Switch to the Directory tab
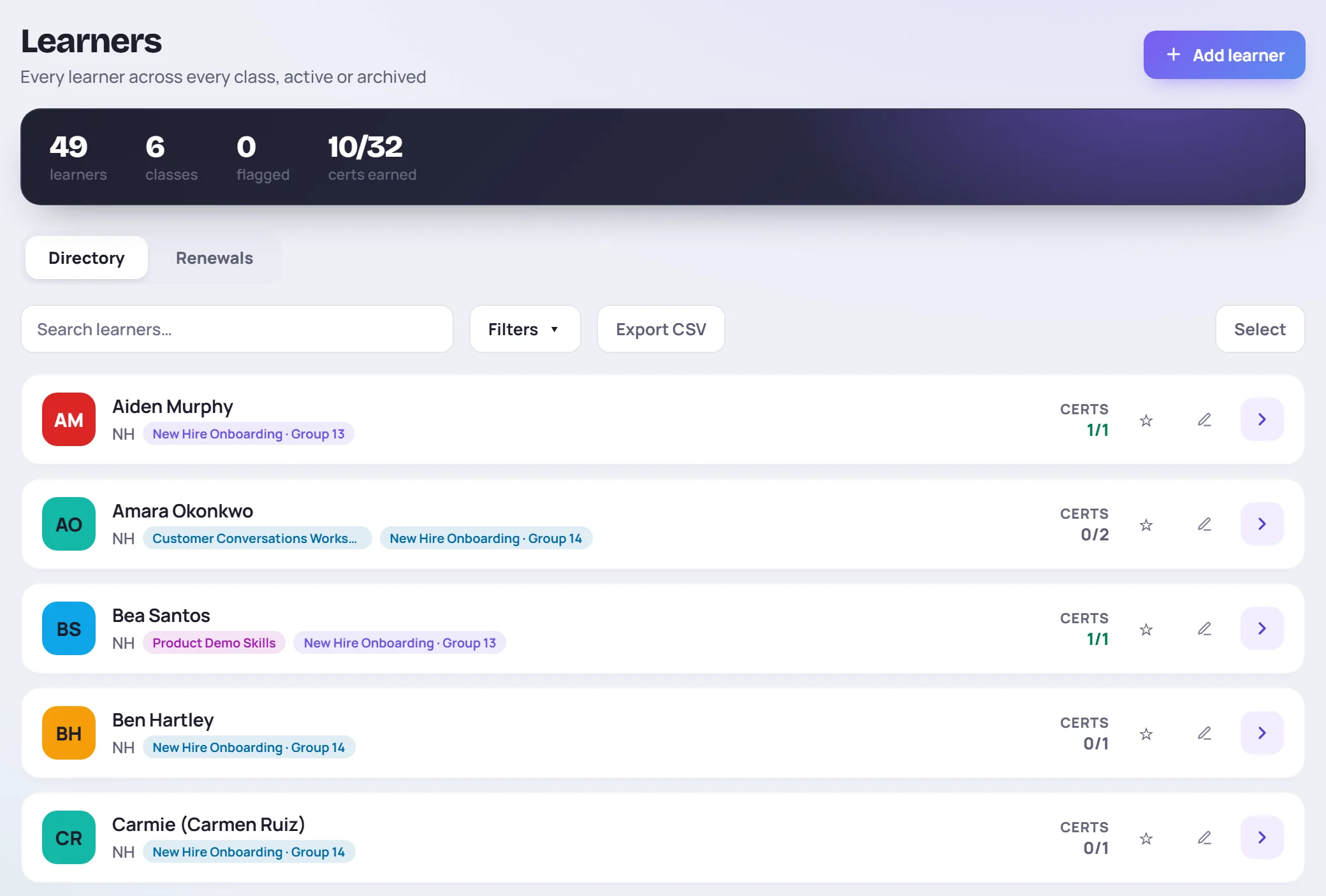Screen dimensions: 1326x896 [87, 257]
